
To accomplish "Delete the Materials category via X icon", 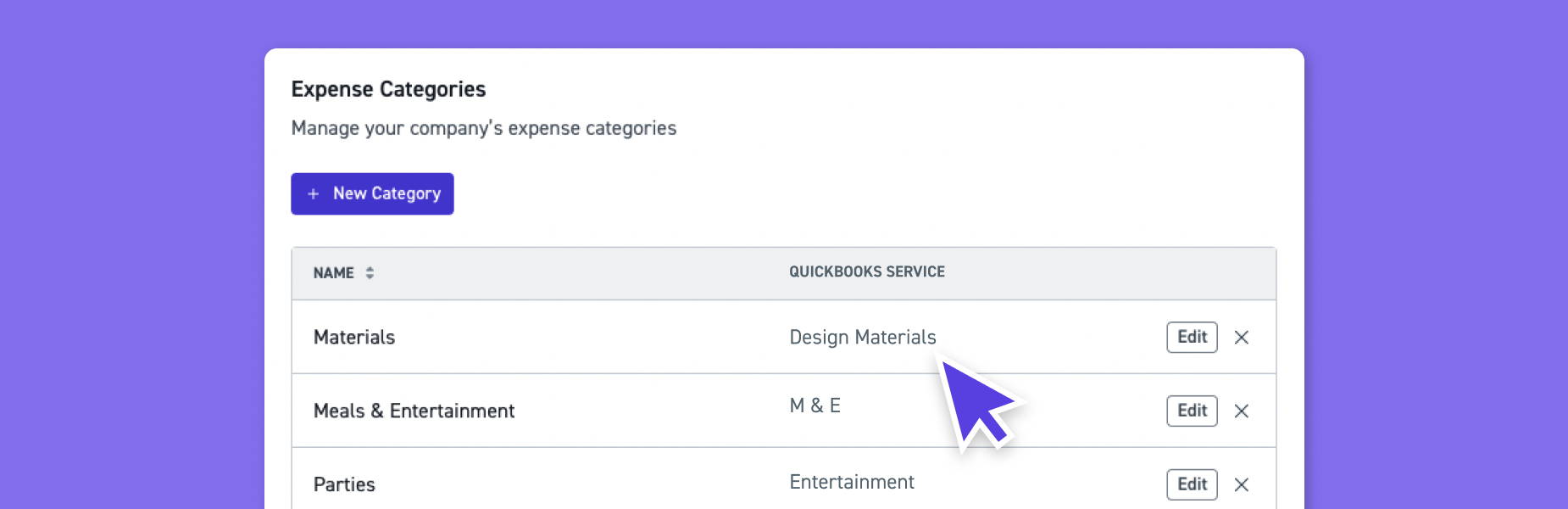I will [x=1242, y=337].
